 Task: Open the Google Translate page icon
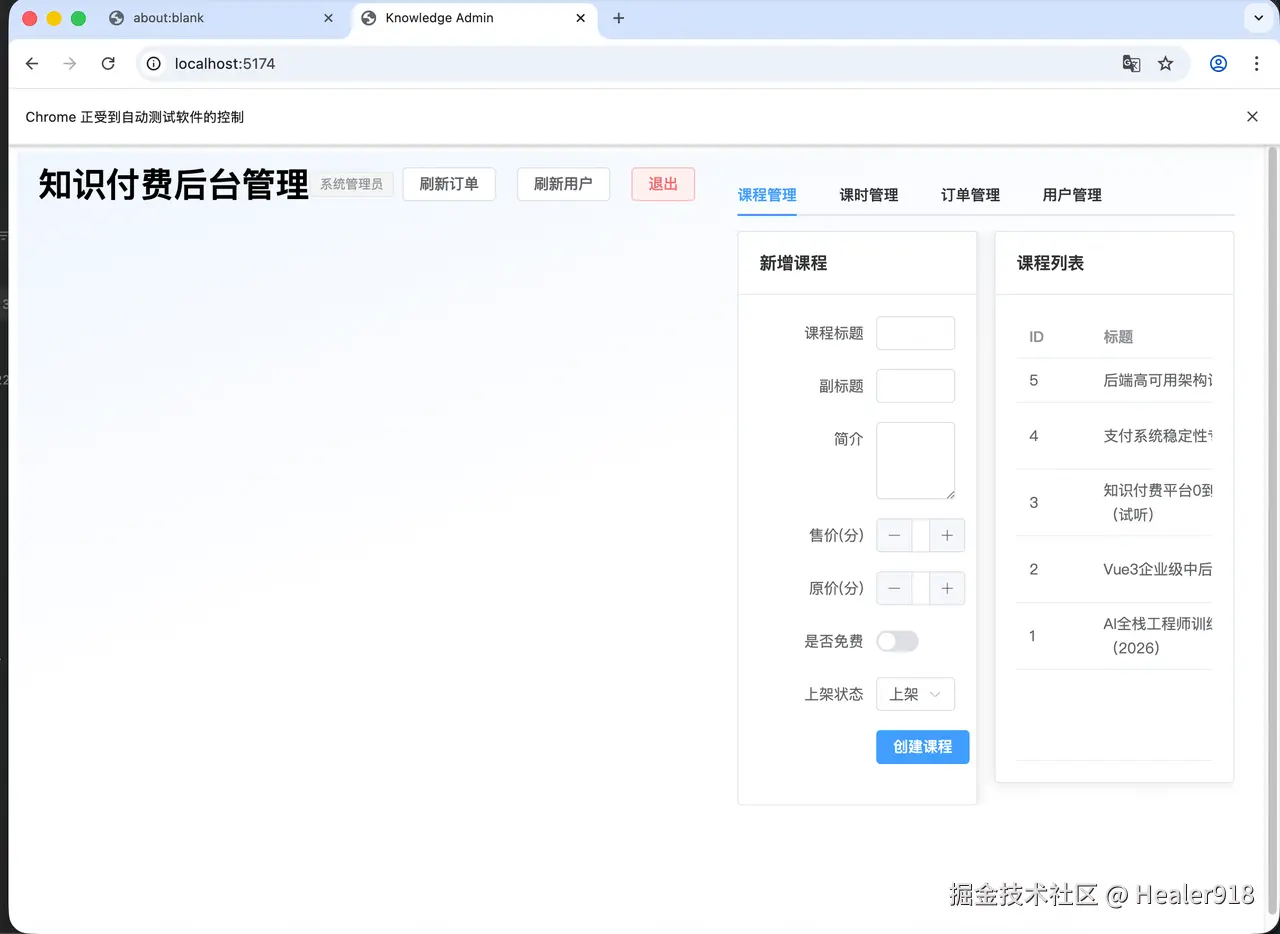tap(1131, 63)
